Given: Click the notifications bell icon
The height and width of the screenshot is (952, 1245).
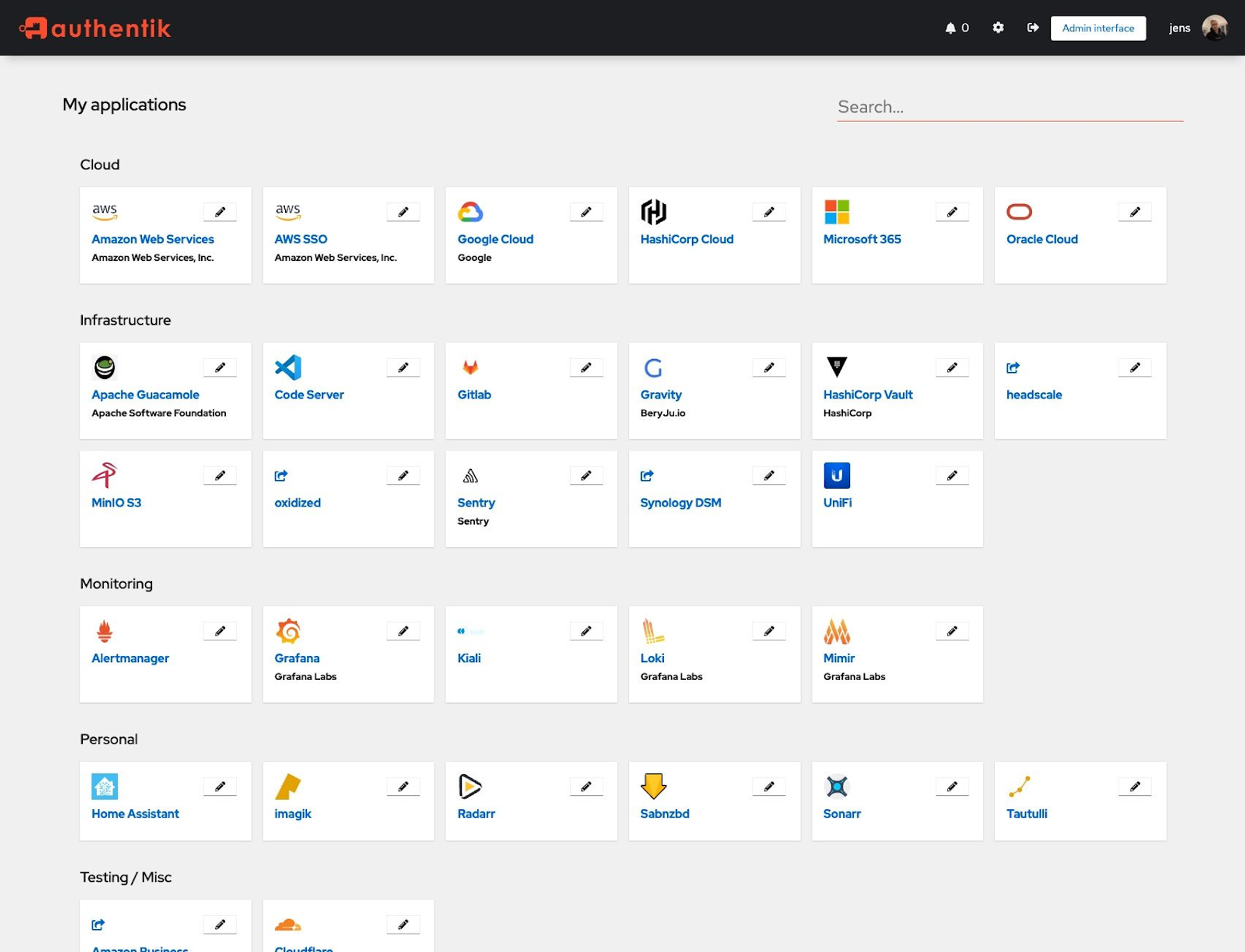Looking at the screenshot, I should click(x=950, y=27).
